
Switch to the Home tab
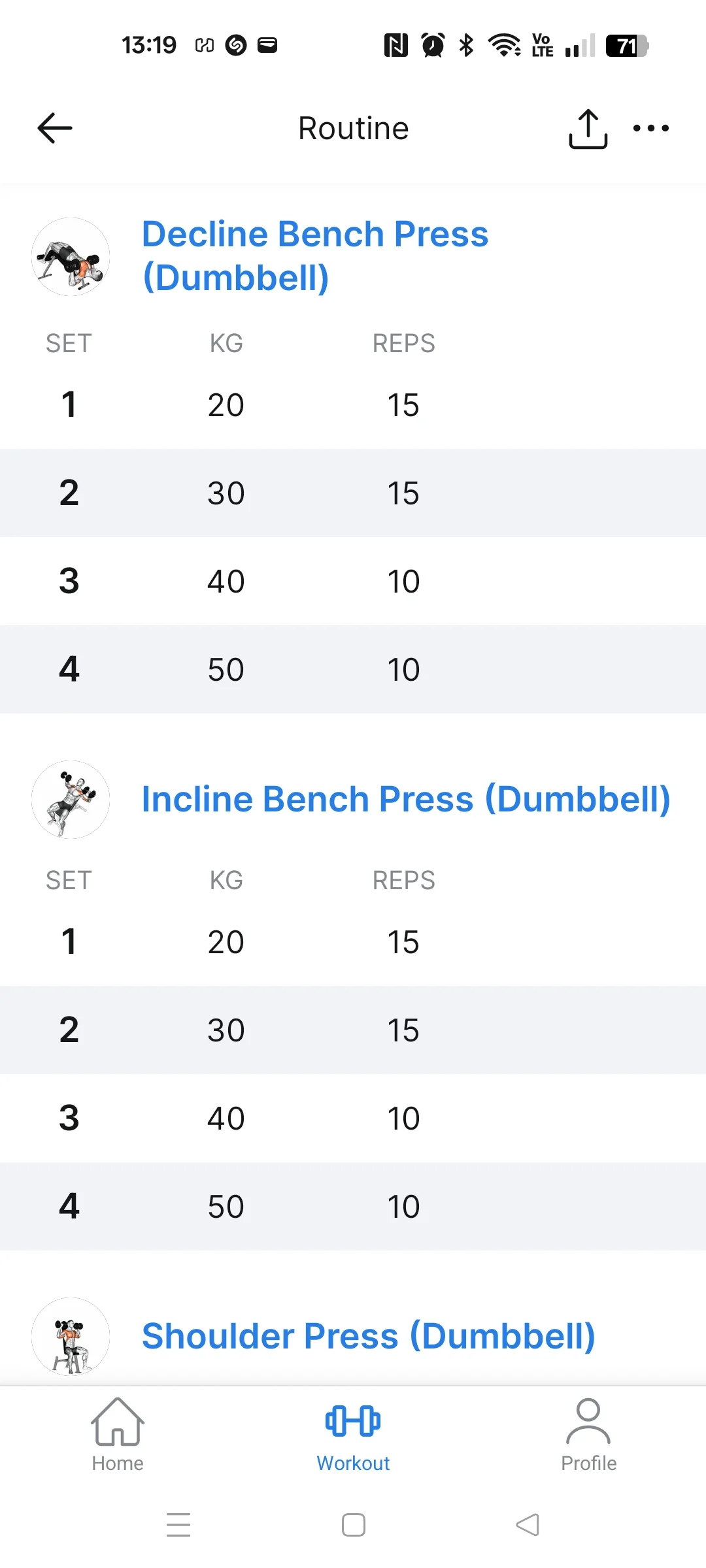click(118, 1435)
